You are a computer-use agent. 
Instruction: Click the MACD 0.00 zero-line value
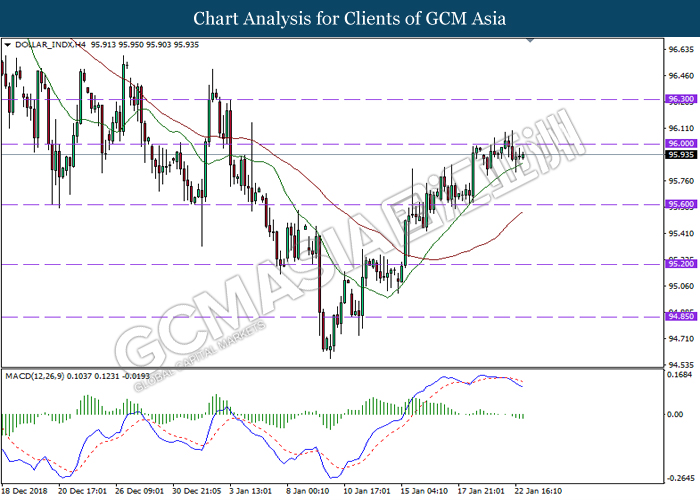pos(675,415)
